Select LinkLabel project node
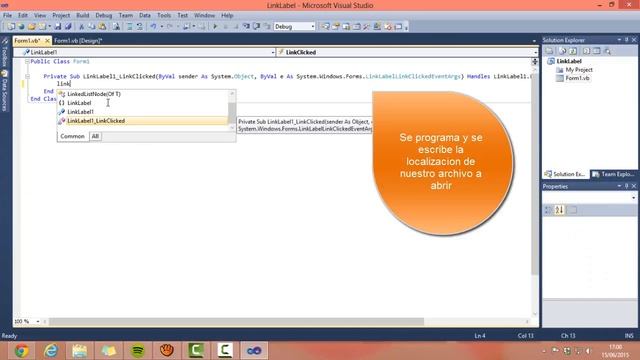Screen dimensions: 640x360 569,61
